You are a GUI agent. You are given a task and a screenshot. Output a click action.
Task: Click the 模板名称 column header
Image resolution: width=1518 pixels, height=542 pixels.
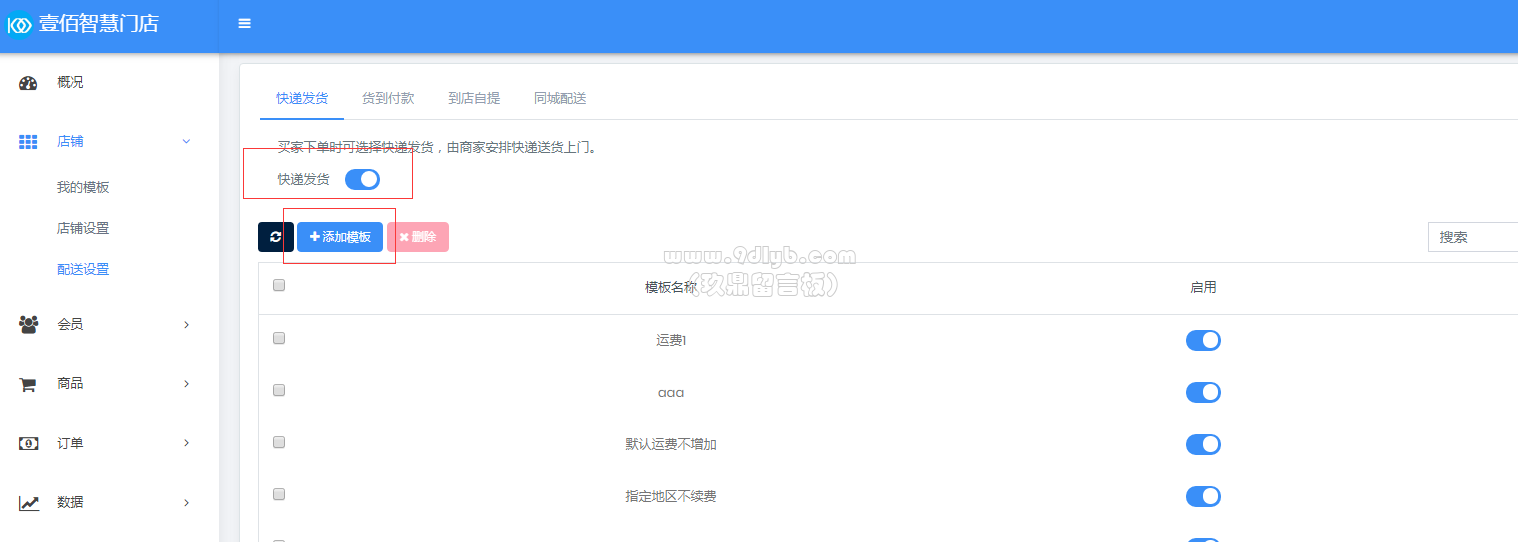[x=671, y=287]
